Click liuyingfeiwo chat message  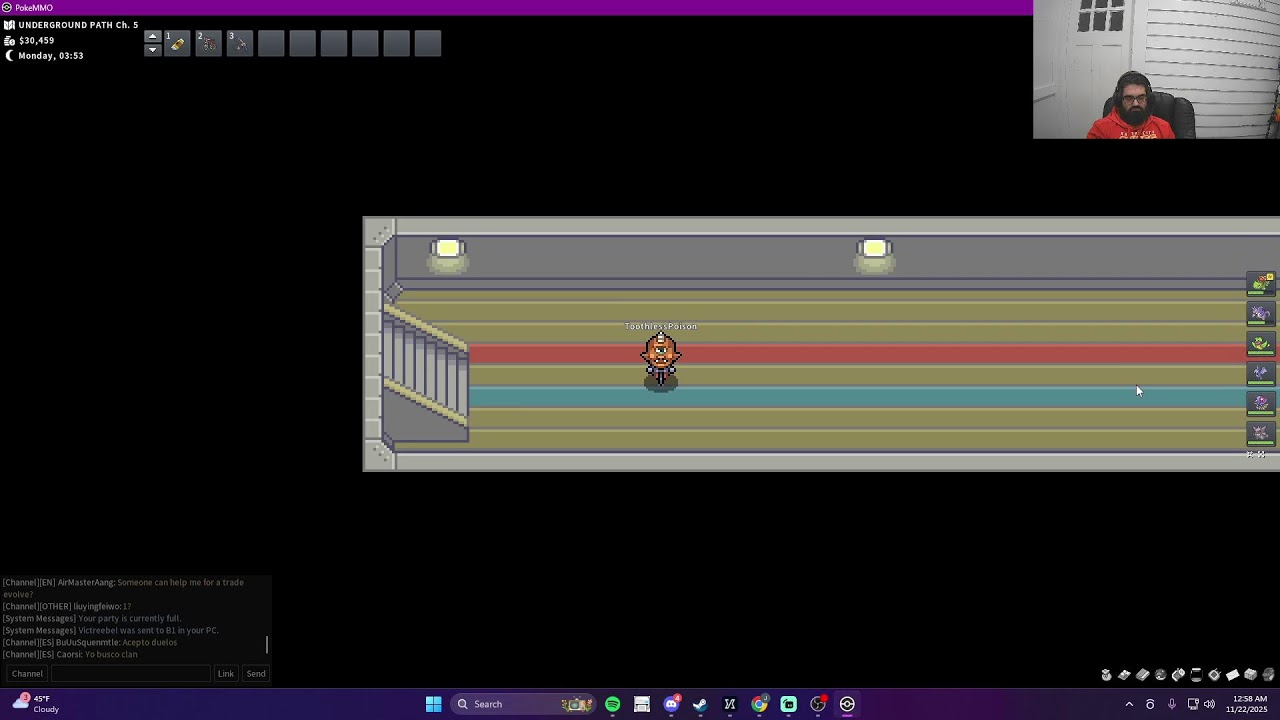[67, 606]
